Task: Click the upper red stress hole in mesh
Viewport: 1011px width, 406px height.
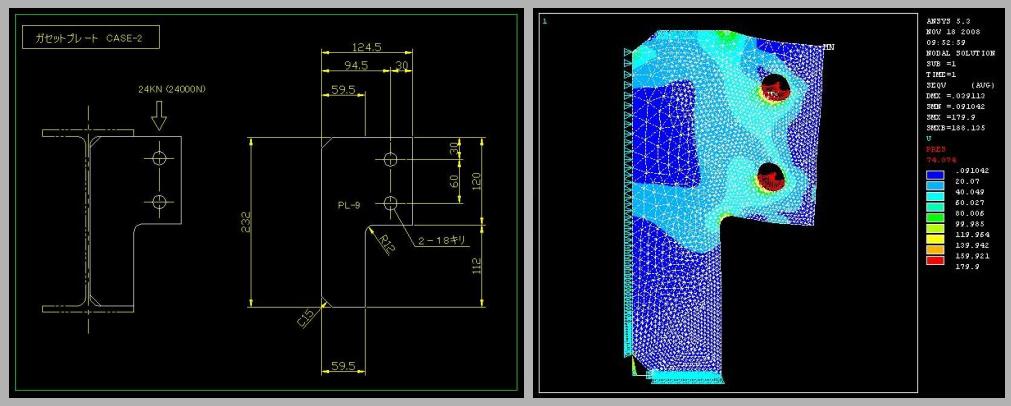Action: (772, 88)
